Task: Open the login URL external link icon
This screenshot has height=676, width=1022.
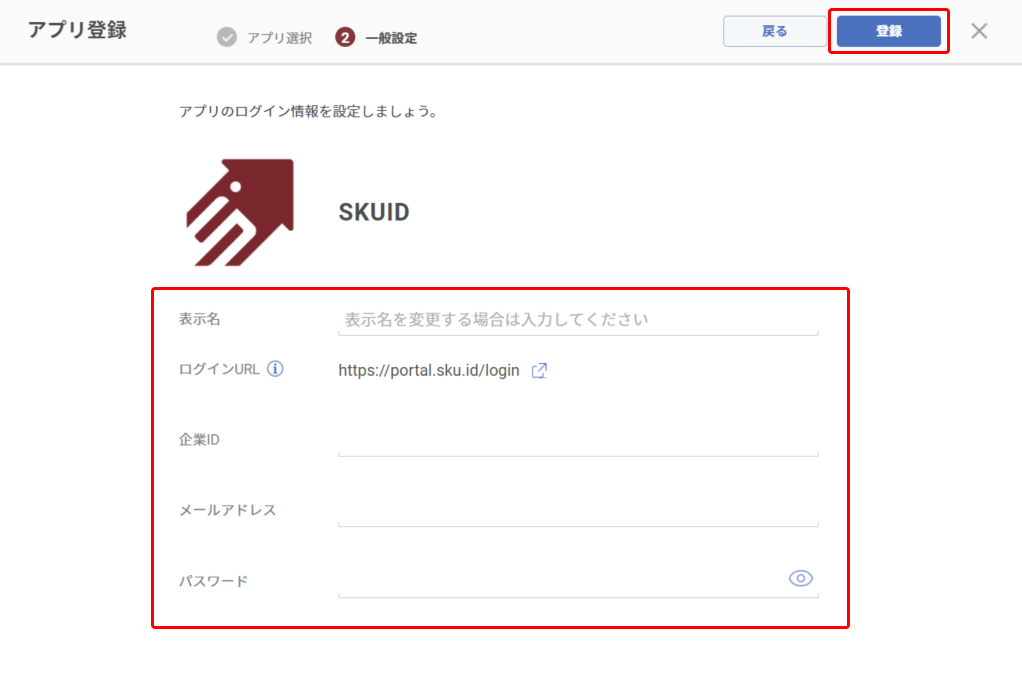Action: pos(539,370)
